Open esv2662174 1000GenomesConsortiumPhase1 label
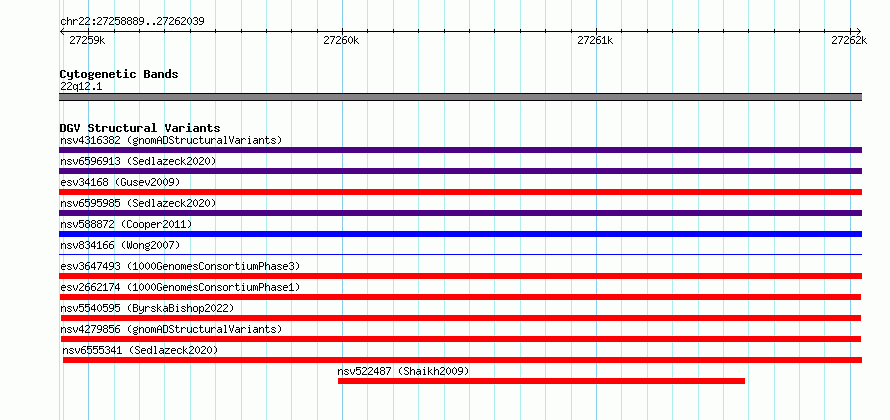 click(180, 287)
